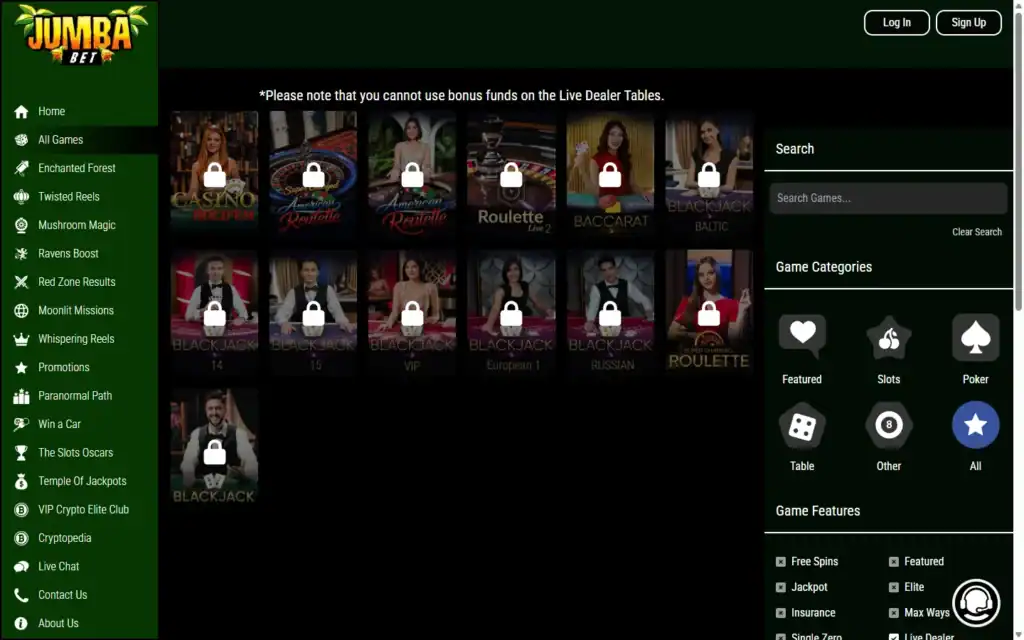Click the Moonlit Missions globe icon
This screenshot has width=1024, height=640.
(x=21, y=311)
